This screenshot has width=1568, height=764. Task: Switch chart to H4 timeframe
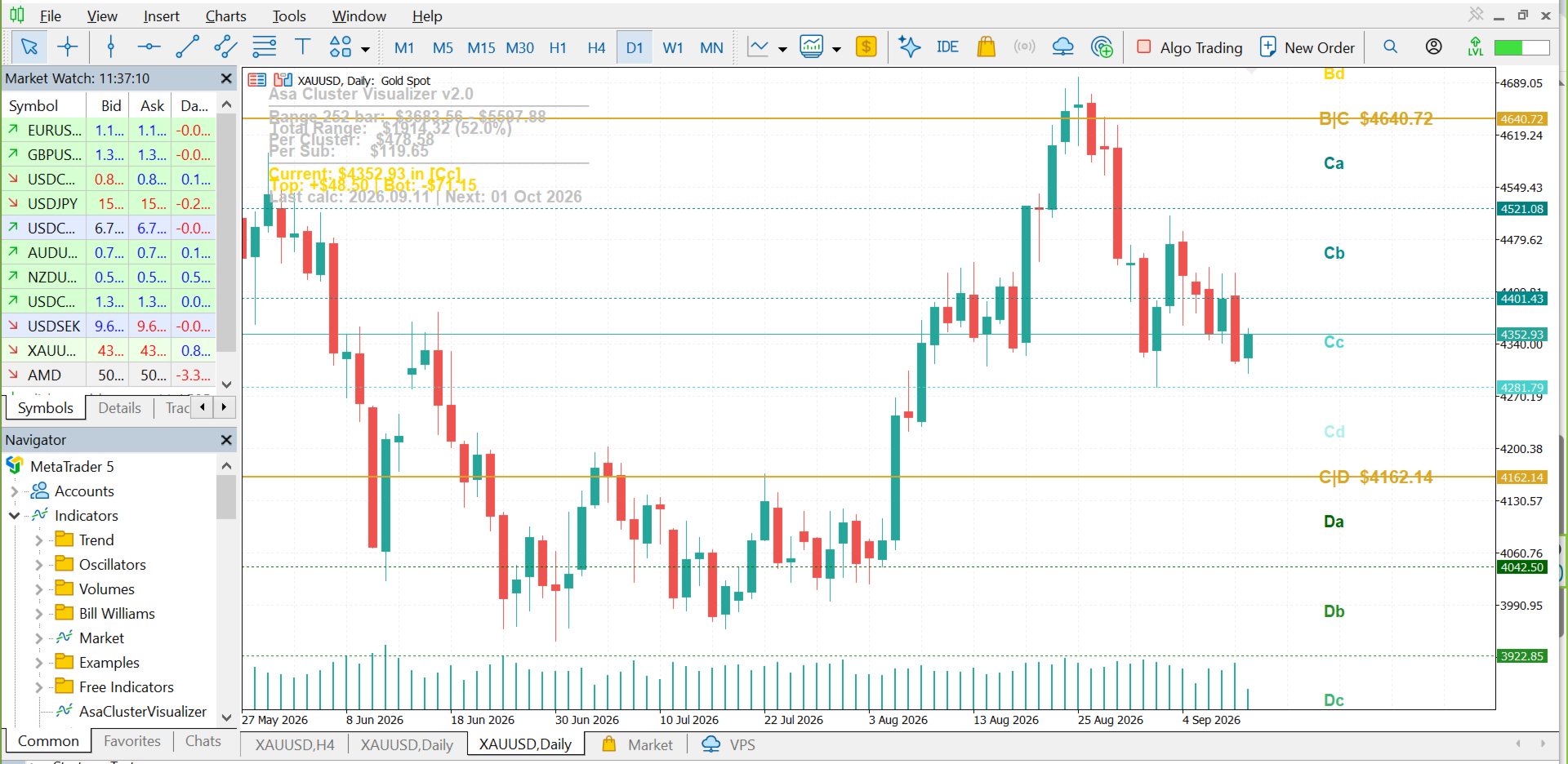coord(596,47)
